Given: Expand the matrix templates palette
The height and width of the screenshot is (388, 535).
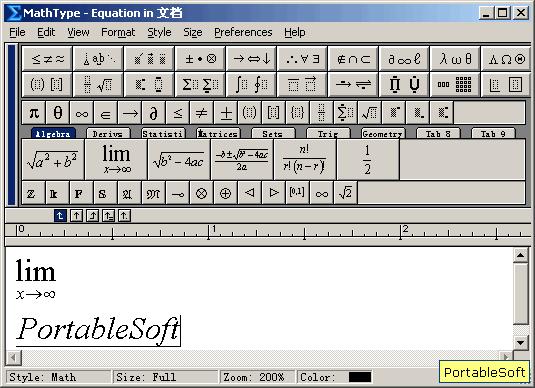Looking at the screenshot, I should point(455,85).
